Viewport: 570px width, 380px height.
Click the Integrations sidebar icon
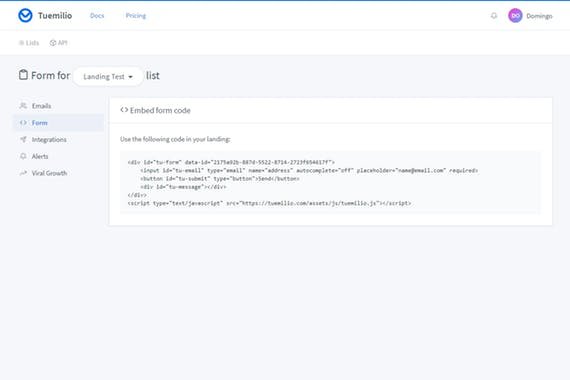pyautogui.click(x=23, y=139)
